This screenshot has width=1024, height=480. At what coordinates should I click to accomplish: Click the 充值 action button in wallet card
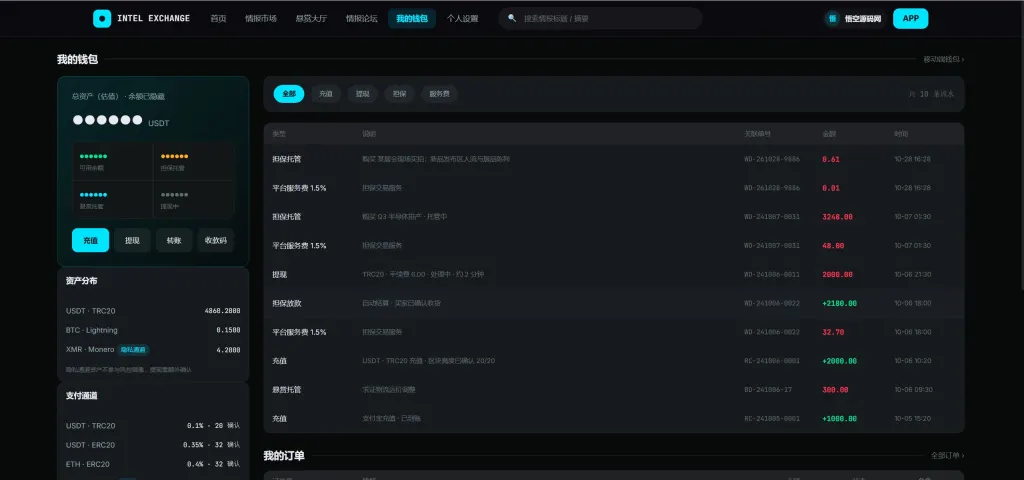[90, 240]
